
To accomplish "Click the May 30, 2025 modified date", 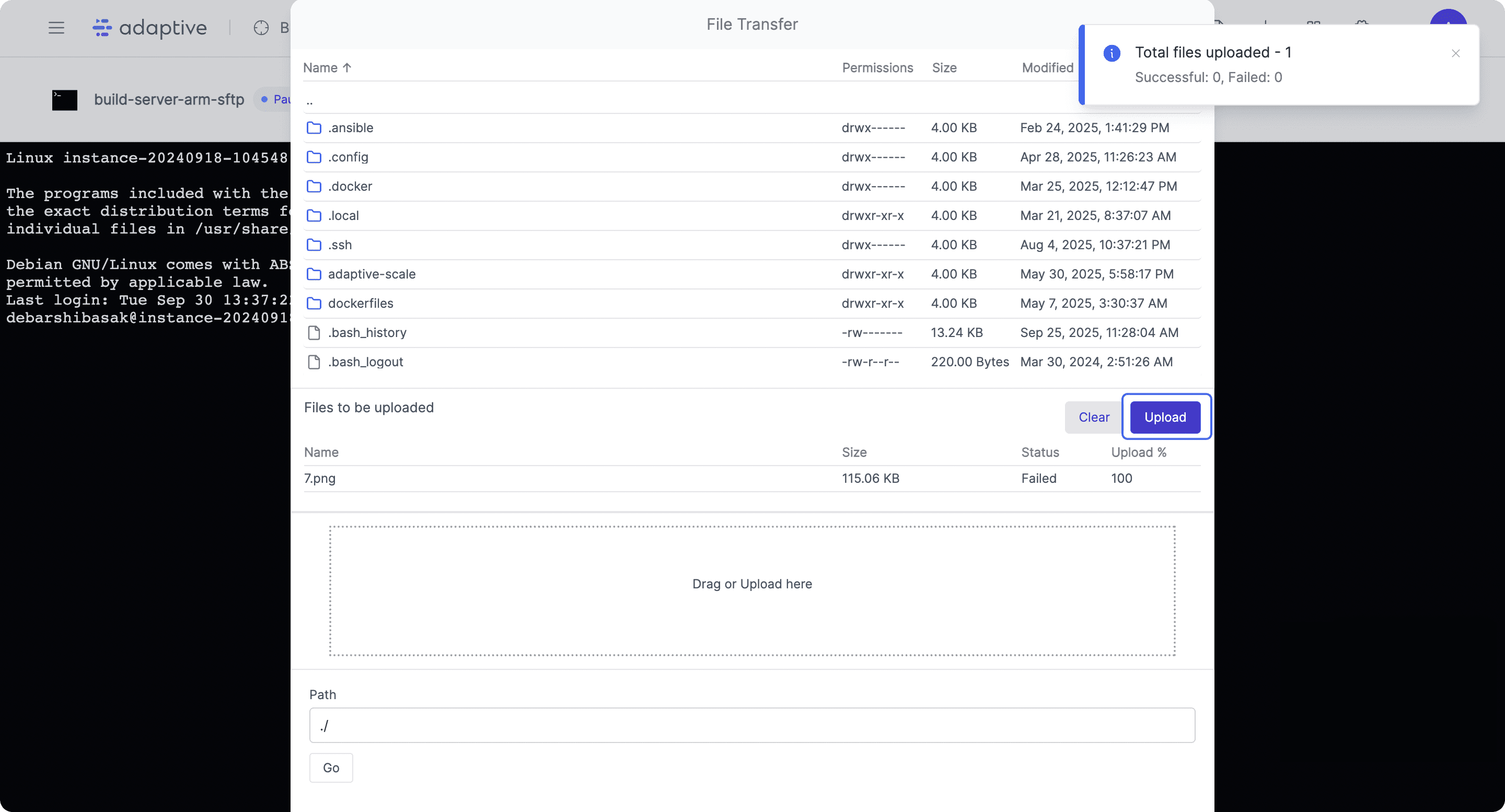I will pos(1097,274).
